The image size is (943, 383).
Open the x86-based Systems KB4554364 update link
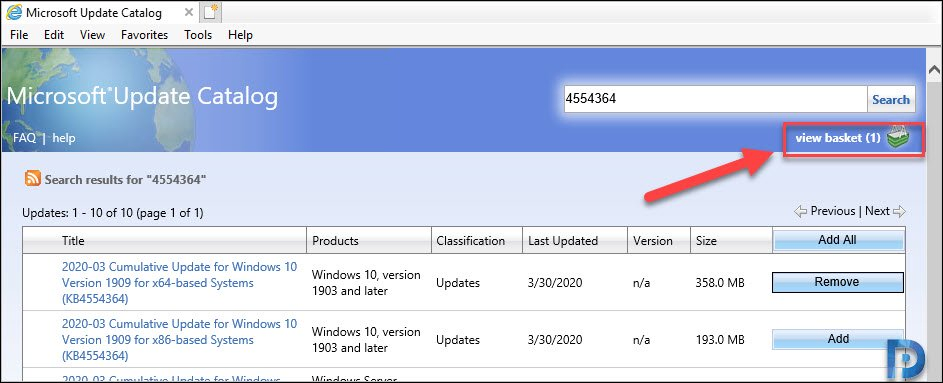coord(179,340)
